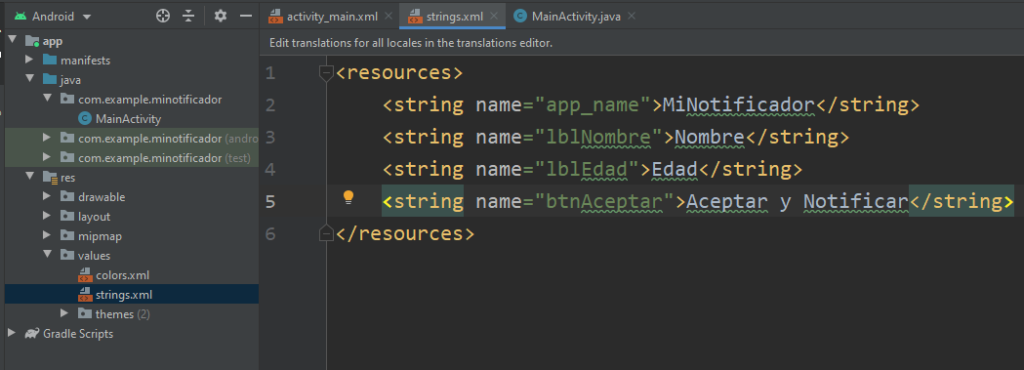Click the yellow lightbulb quick-fix icon
This screenshot has height=370, width=1024.
tap(349, 198)
